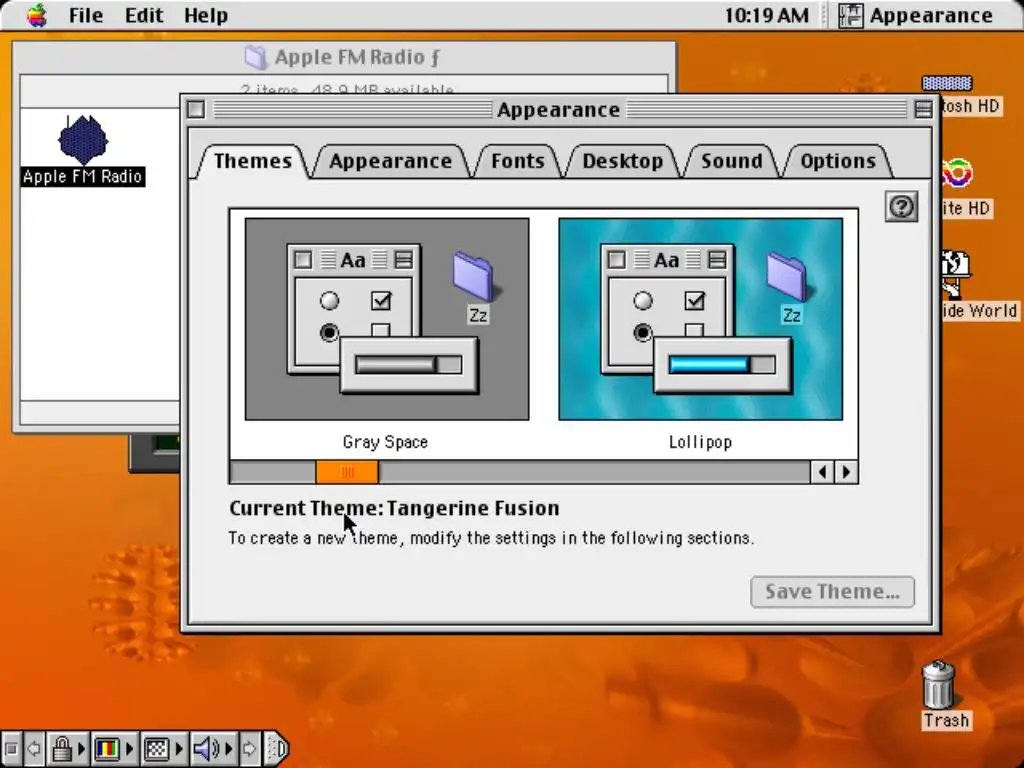Click the padlock module in the Control Strip
Viewport: 1024px width, 768px height.
pyautogui.click(x=62, y=748)
